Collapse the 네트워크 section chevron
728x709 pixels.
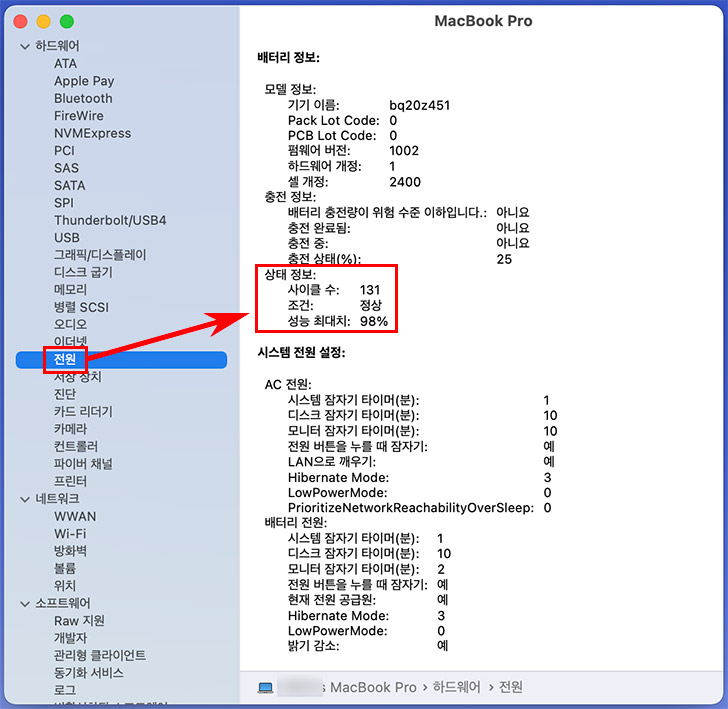(25, 499)
